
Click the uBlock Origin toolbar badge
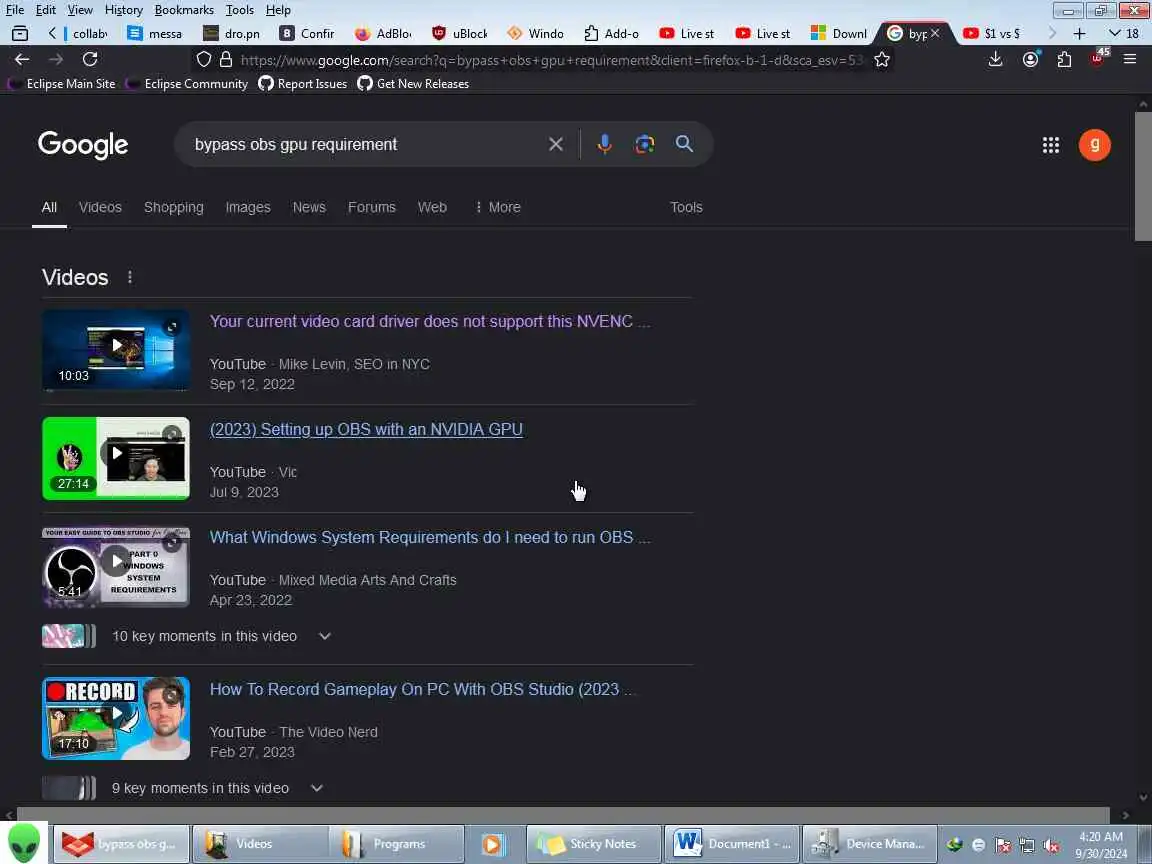(x=1098, y=58)
